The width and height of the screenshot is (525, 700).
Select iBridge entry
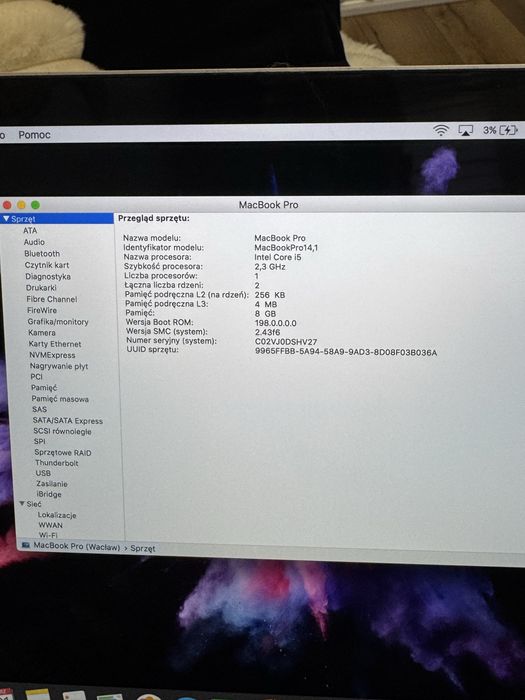(x=49, y=494)
